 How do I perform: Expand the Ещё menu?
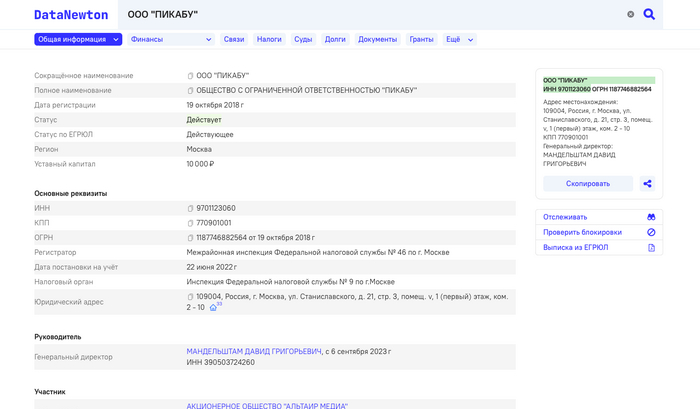(459, 39)
